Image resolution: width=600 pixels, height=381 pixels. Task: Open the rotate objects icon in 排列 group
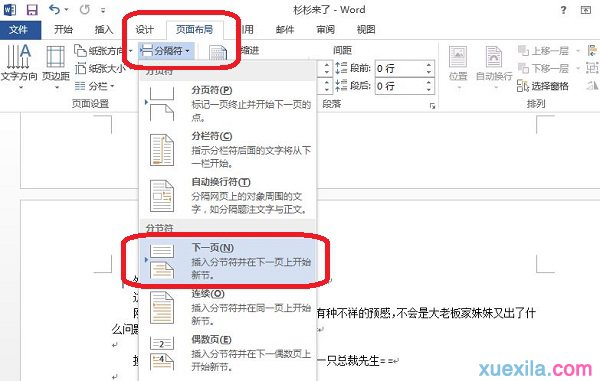(592, 86)
